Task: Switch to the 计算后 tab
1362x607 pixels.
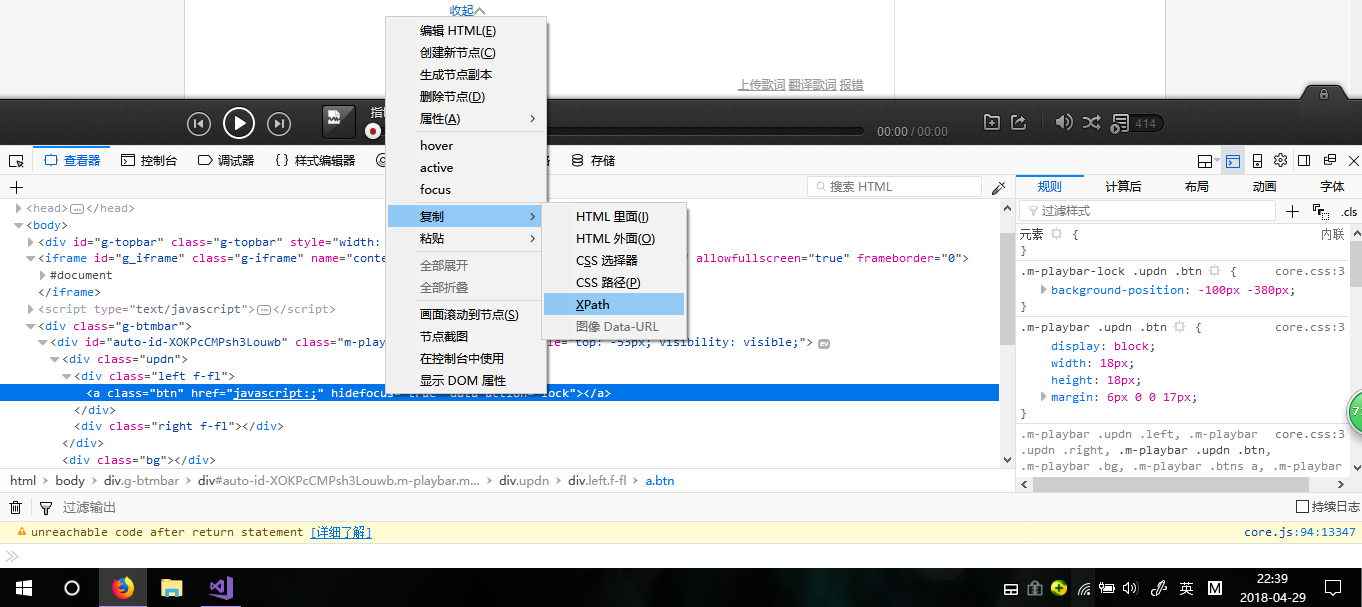Action: (1123, 186)
